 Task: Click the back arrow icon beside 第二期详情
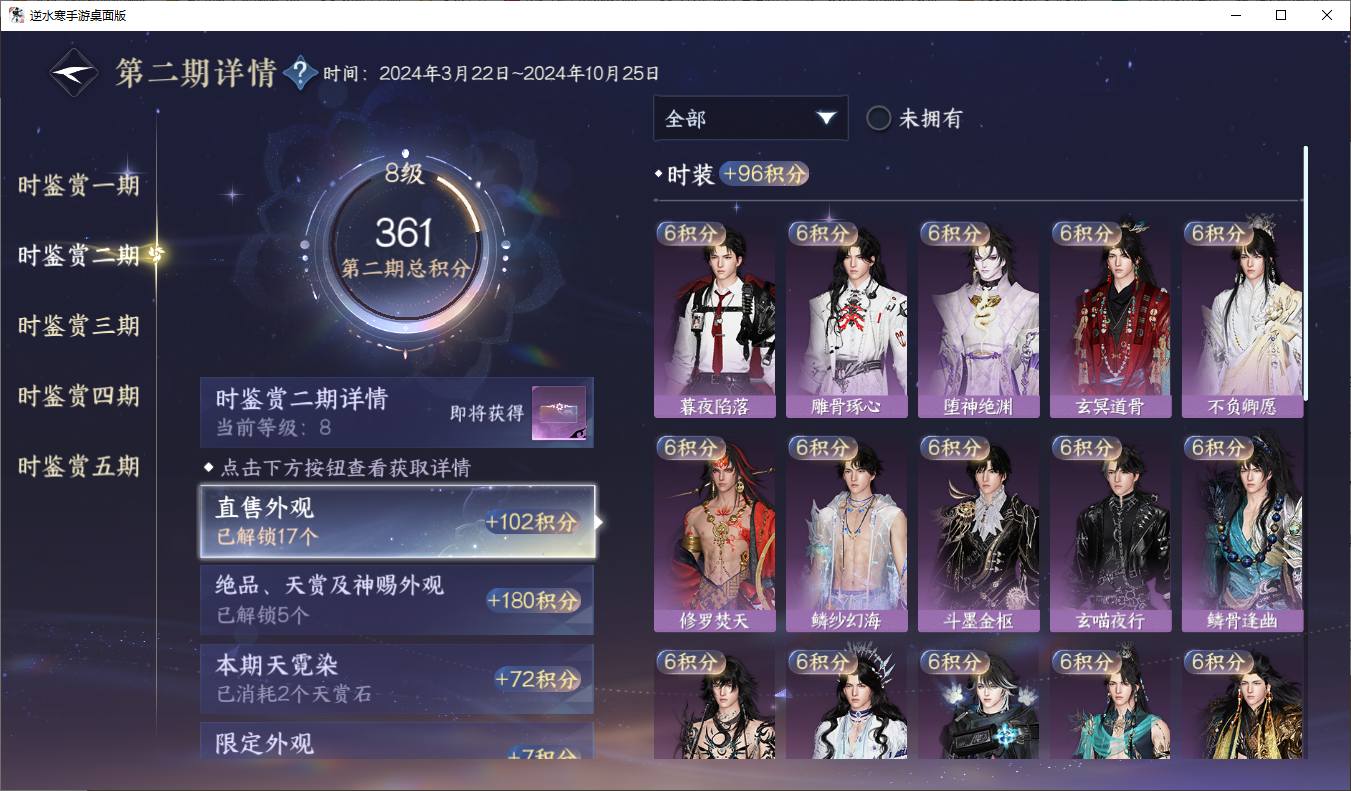click(x=75, y=73)
